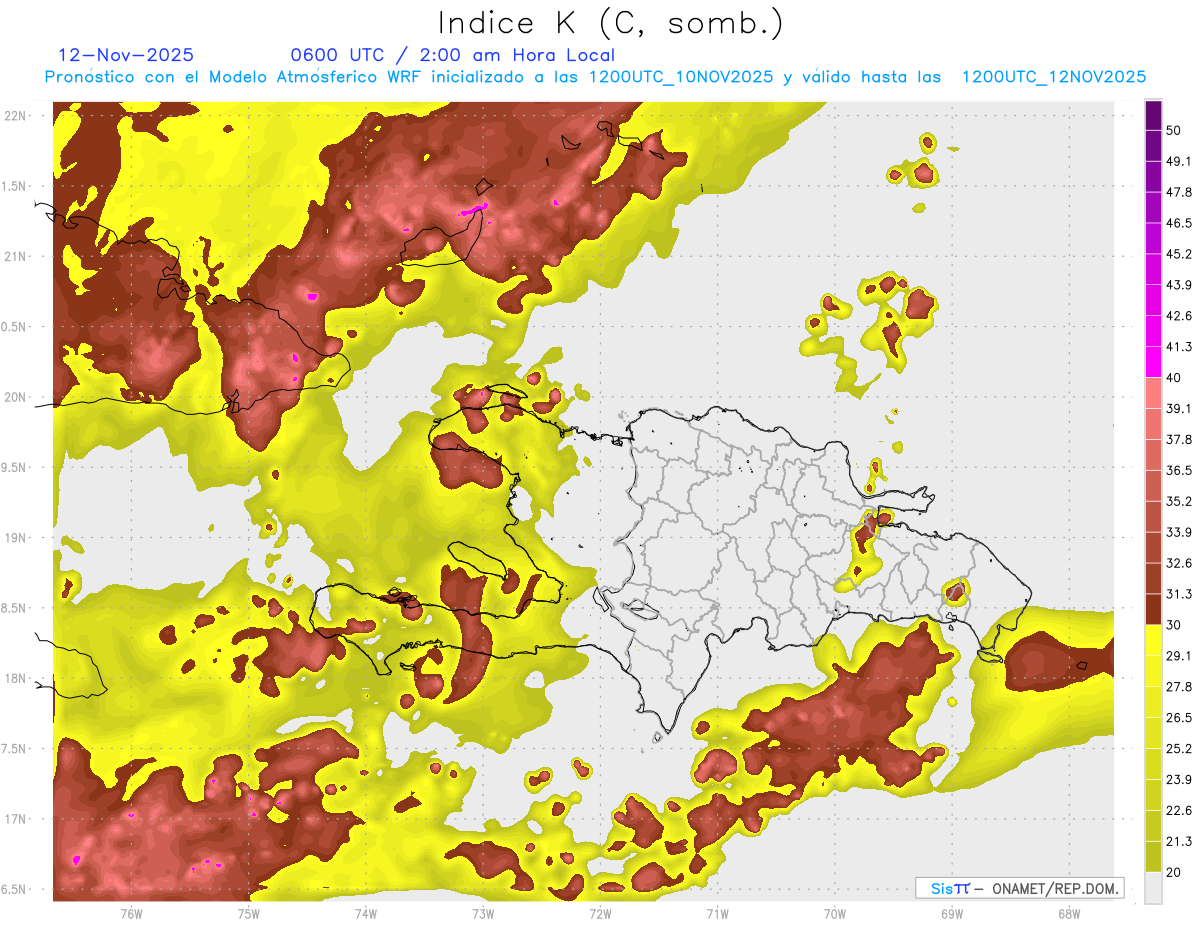The image size is (1200, 927).
Task: Pick the gray colorbar band below 20
Action: pos(1153,888)
